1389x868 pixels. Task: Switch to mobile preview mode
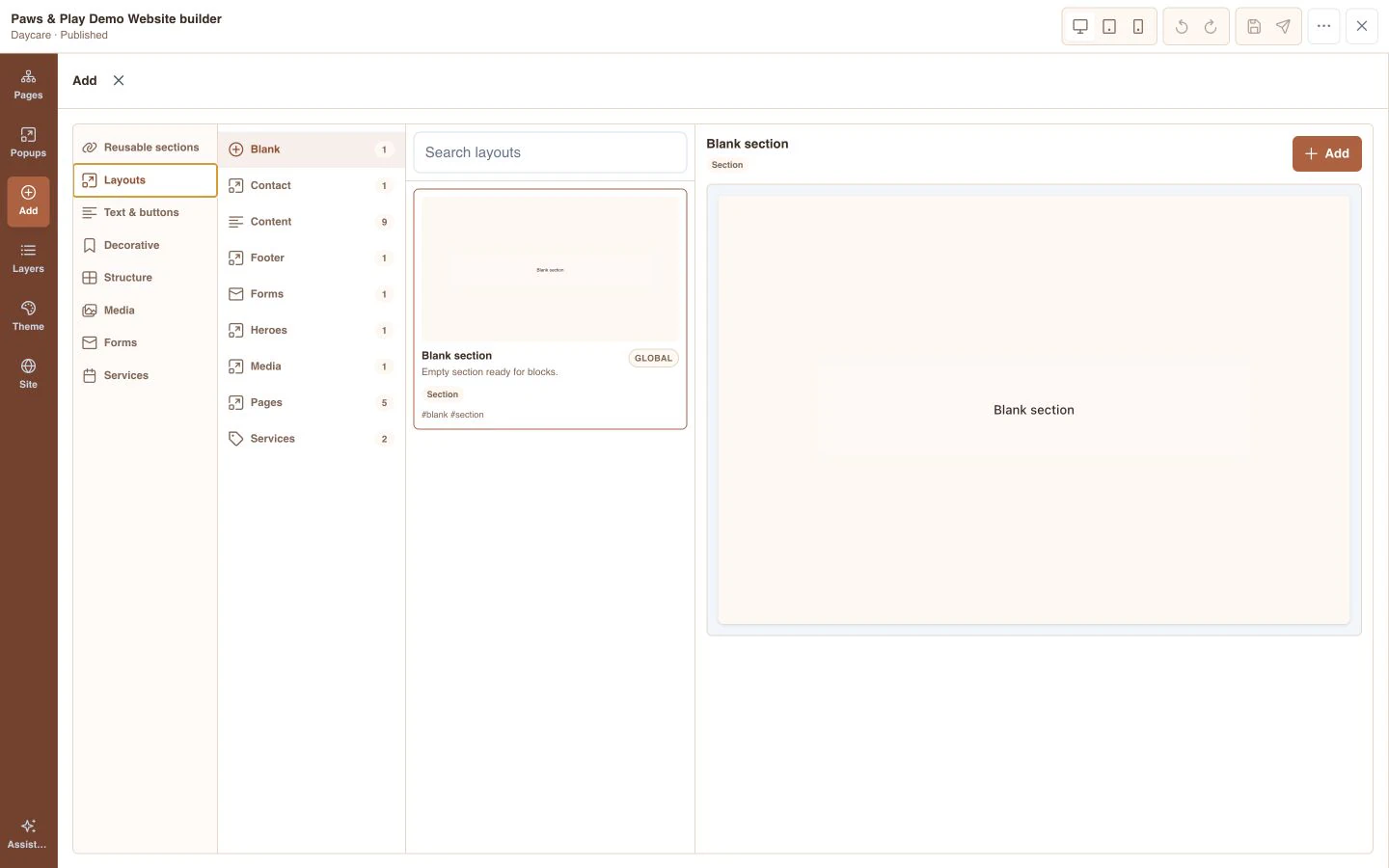click(x=1138, y=27)
